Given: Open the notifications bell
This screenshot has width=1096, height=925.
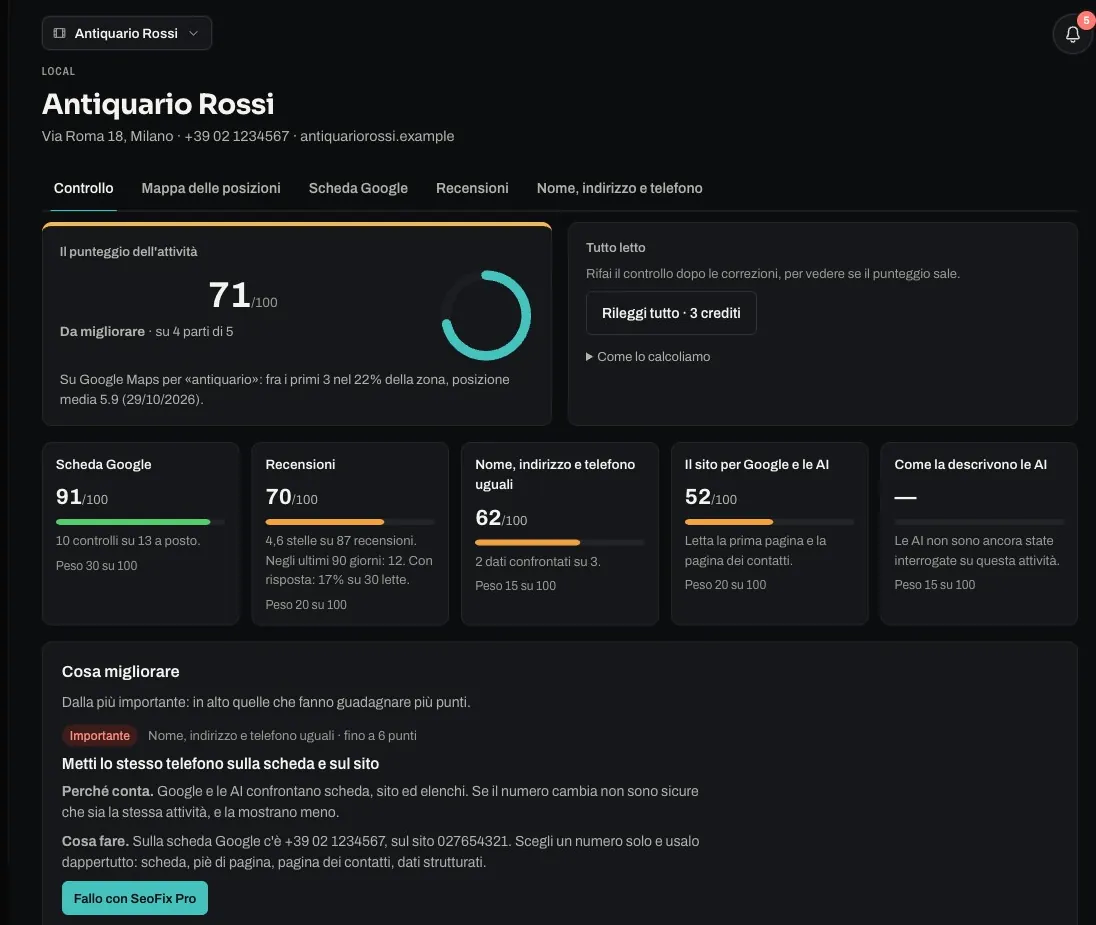Looking at the screenshot, I should [x=1072, y=34].
